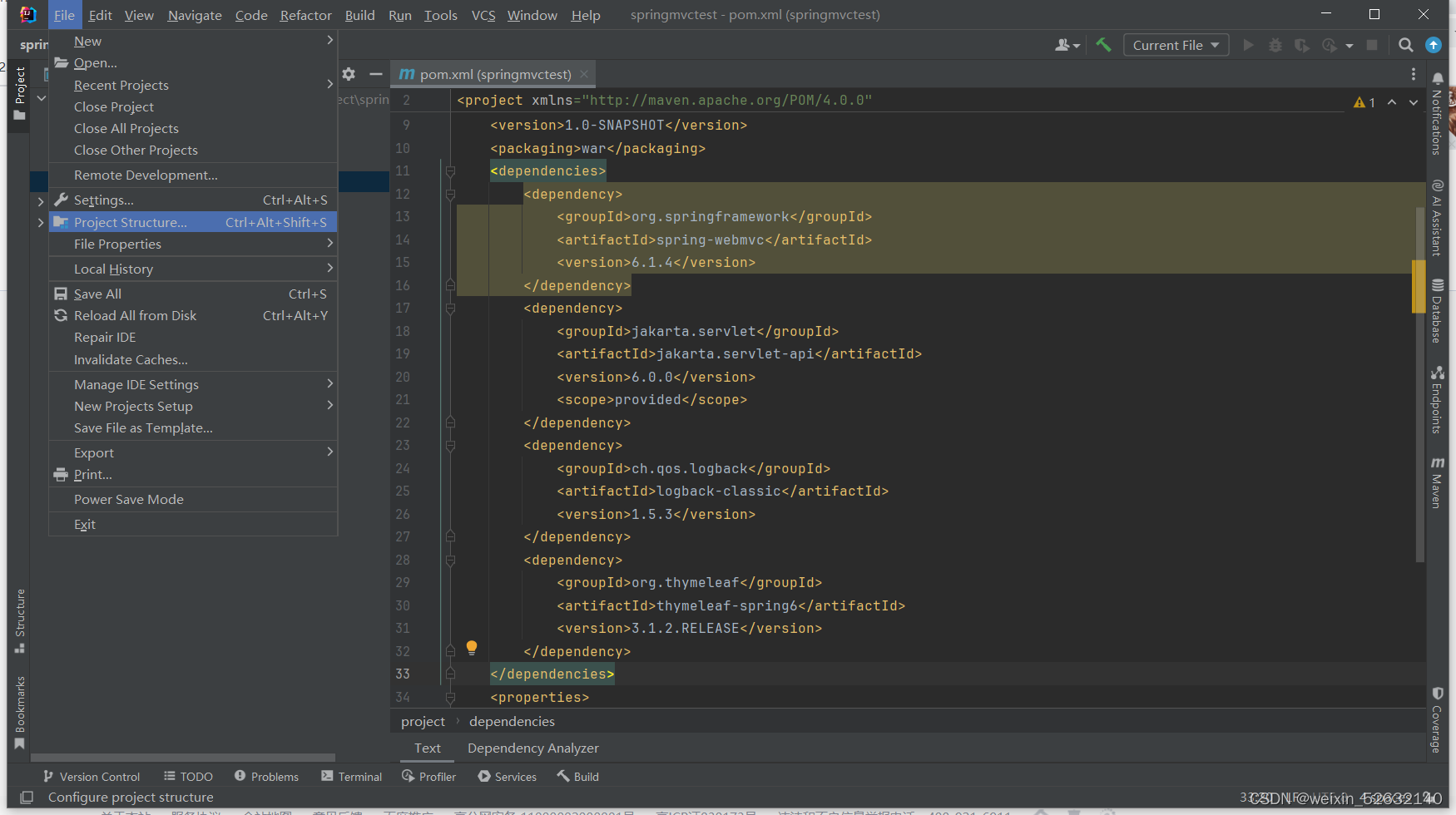The height and width of the screenshot is (815, 1456).
Task: Open Settings... from File menu
Action: pyautogui.click(x=193, y=200)
